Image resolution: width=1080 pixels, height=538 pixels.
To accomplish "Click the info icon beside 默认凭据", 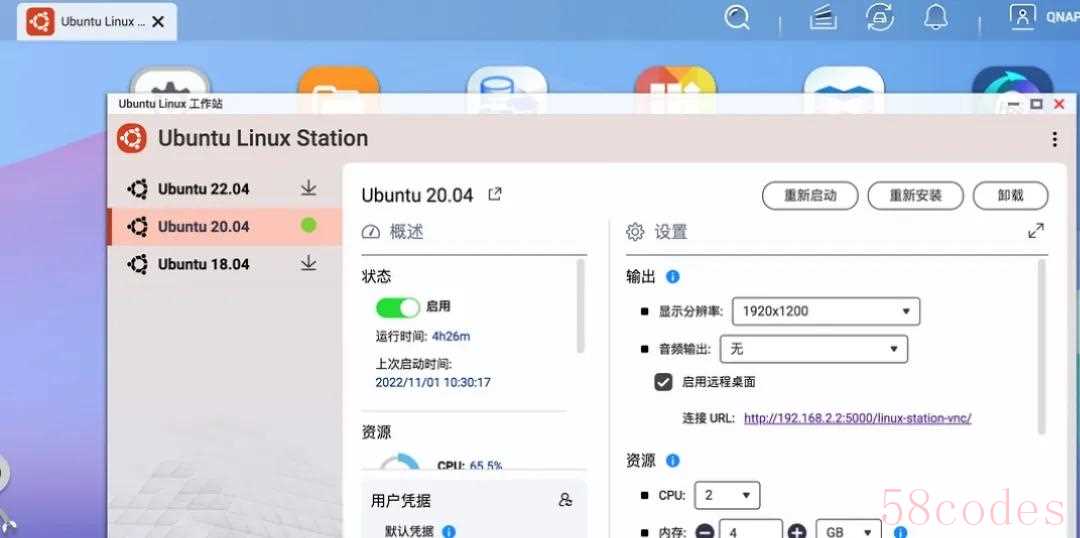I will click(448, 531).
